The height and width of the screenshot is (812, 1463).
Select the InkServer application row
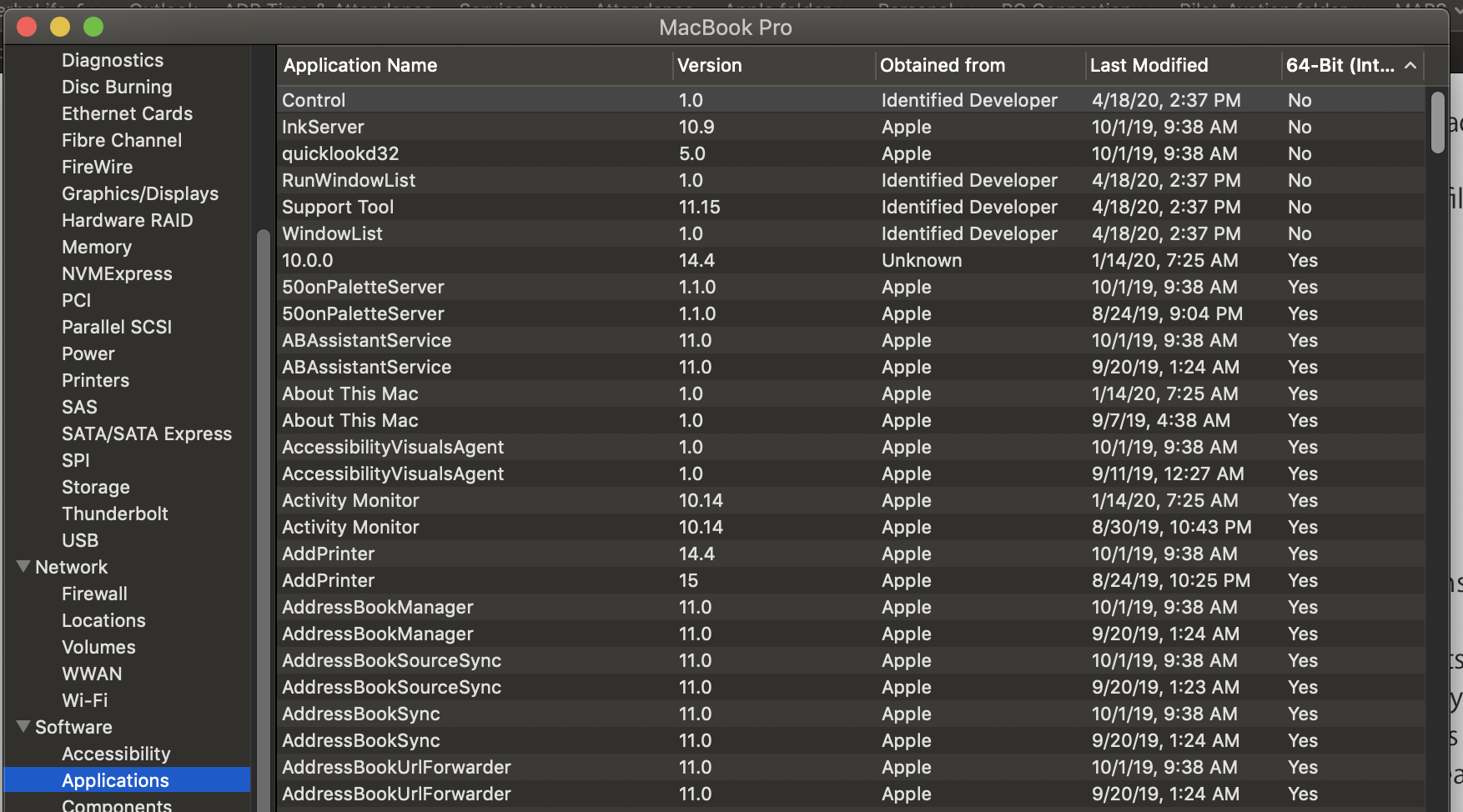(851, 127)
